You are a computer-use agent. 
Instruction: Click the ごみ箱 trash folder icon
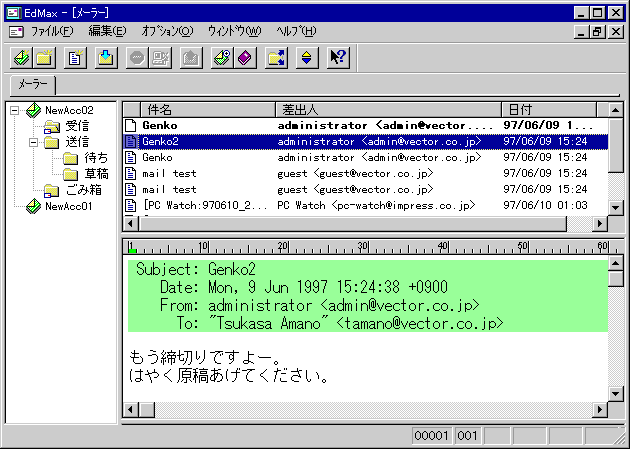coord(52,190)
